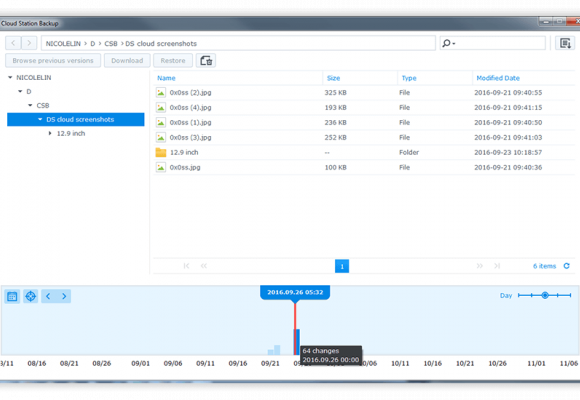
Task: Click image icon of 0x0ss (2).jpg
Action: pos(161,93)
